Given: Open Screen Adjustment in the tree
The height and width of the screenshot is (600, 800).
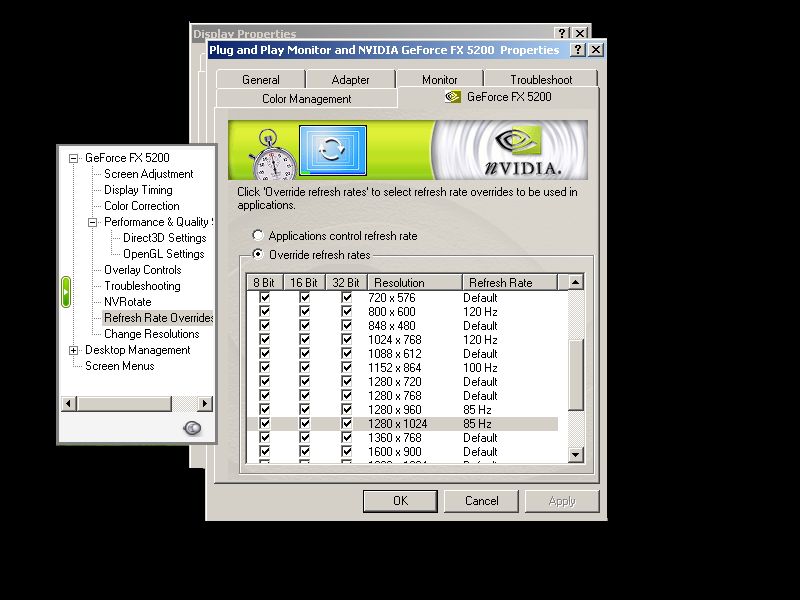Looking at the screenshot, I should coord(148,174).
